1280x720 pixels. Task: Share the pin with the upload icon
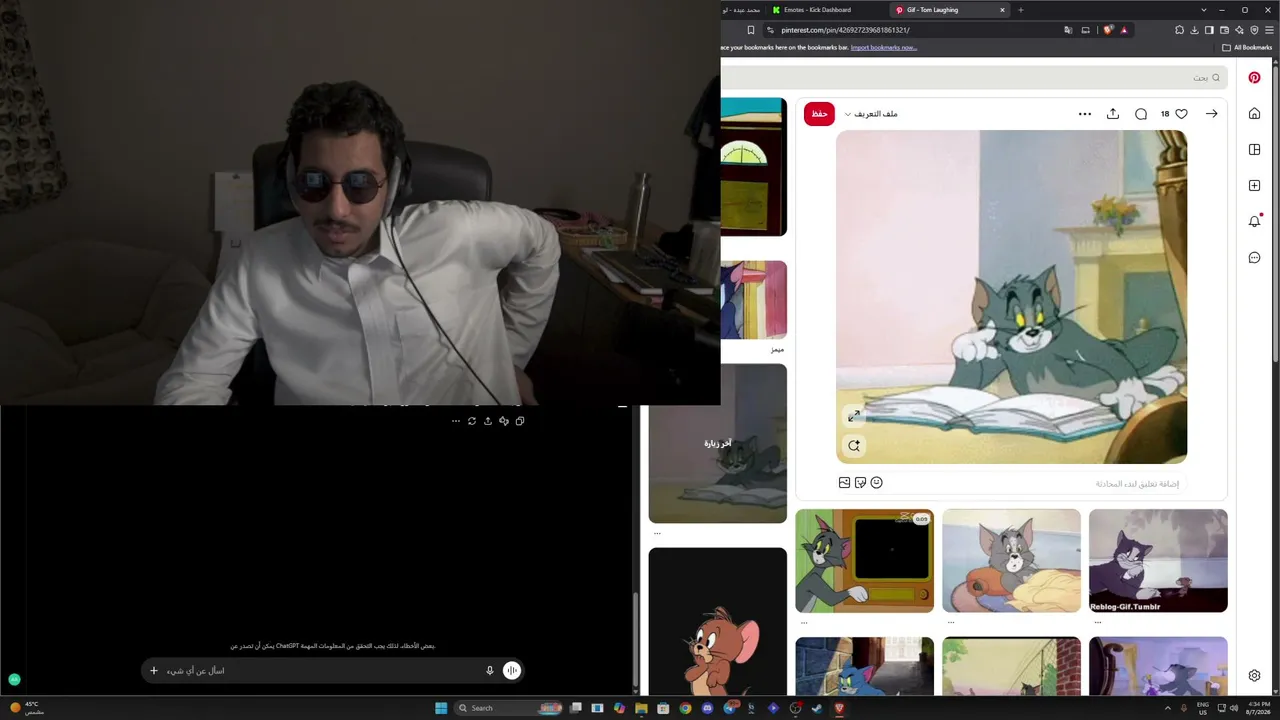pos(1113,114)
